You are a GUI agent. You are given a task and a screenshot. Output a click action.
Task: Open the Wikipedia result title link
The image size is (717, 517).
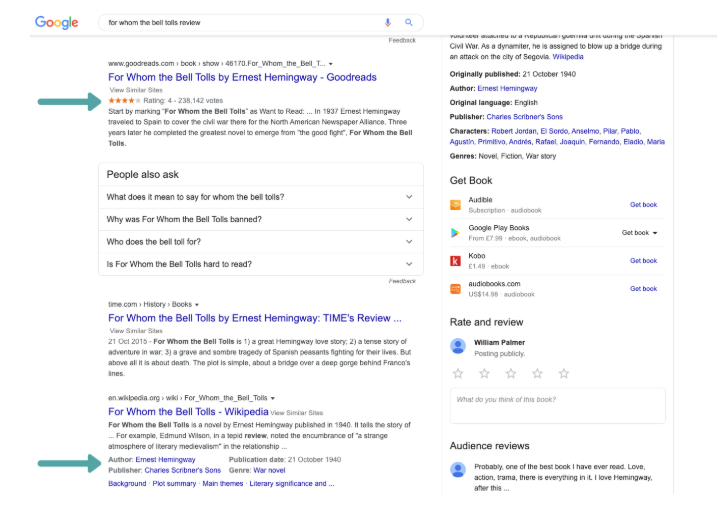point(188,411)
